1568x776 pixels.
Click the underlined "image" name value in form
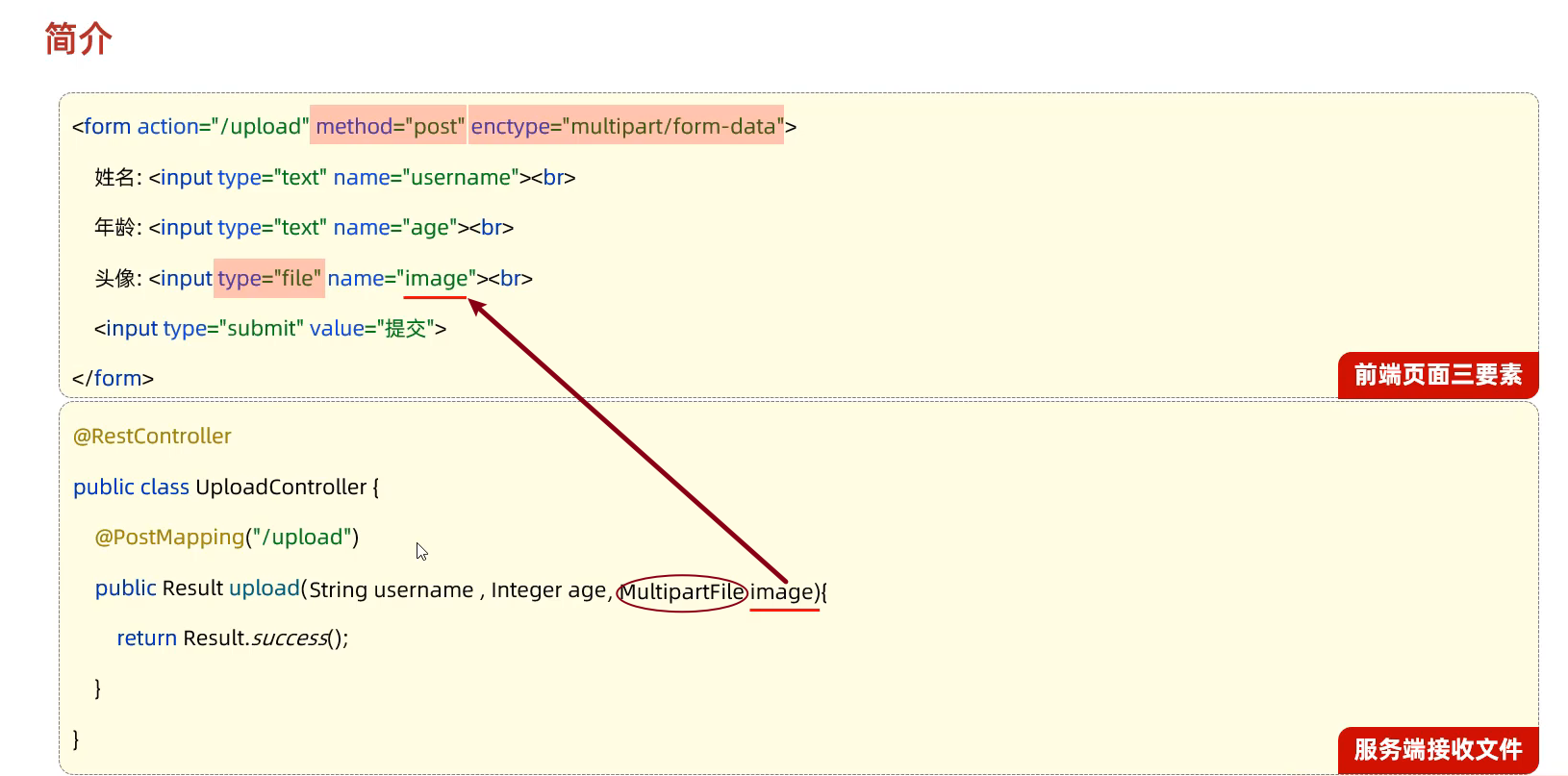(x=436, y=279)
